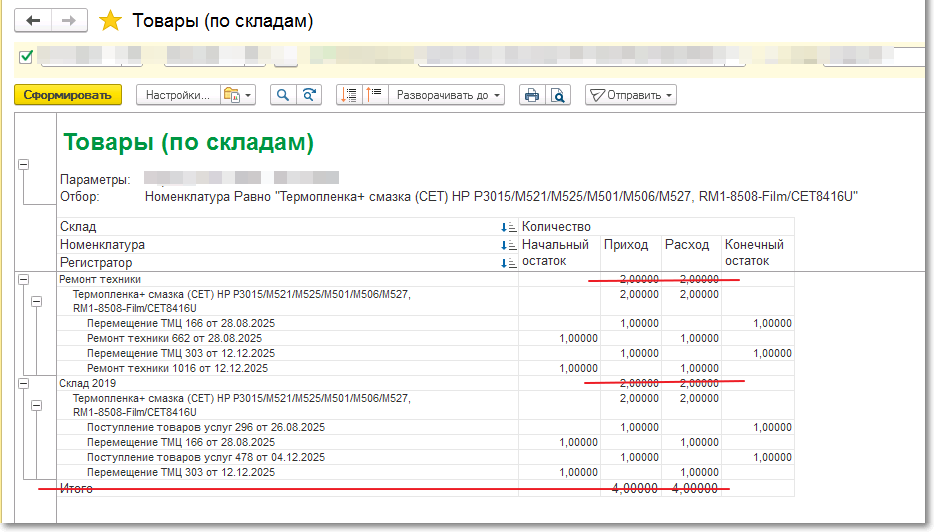Viewport: 934px width, 532px height.
Task: Click the Настройки... button
Action: [x=178, y=95]
